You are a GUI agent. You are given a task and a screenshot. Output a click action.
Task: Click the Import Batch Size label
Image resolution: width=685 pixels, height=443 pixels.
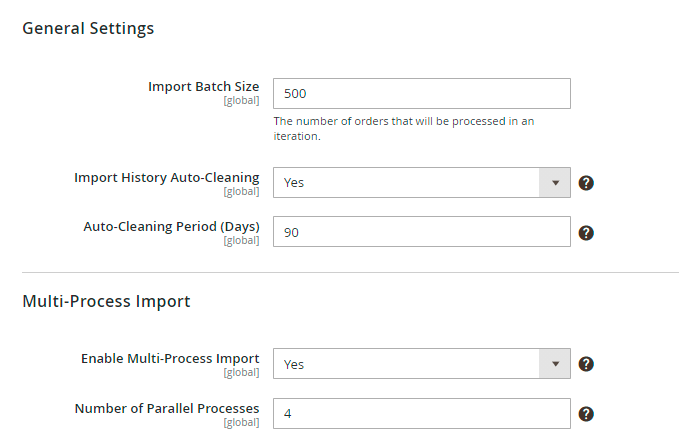(203, 87)
